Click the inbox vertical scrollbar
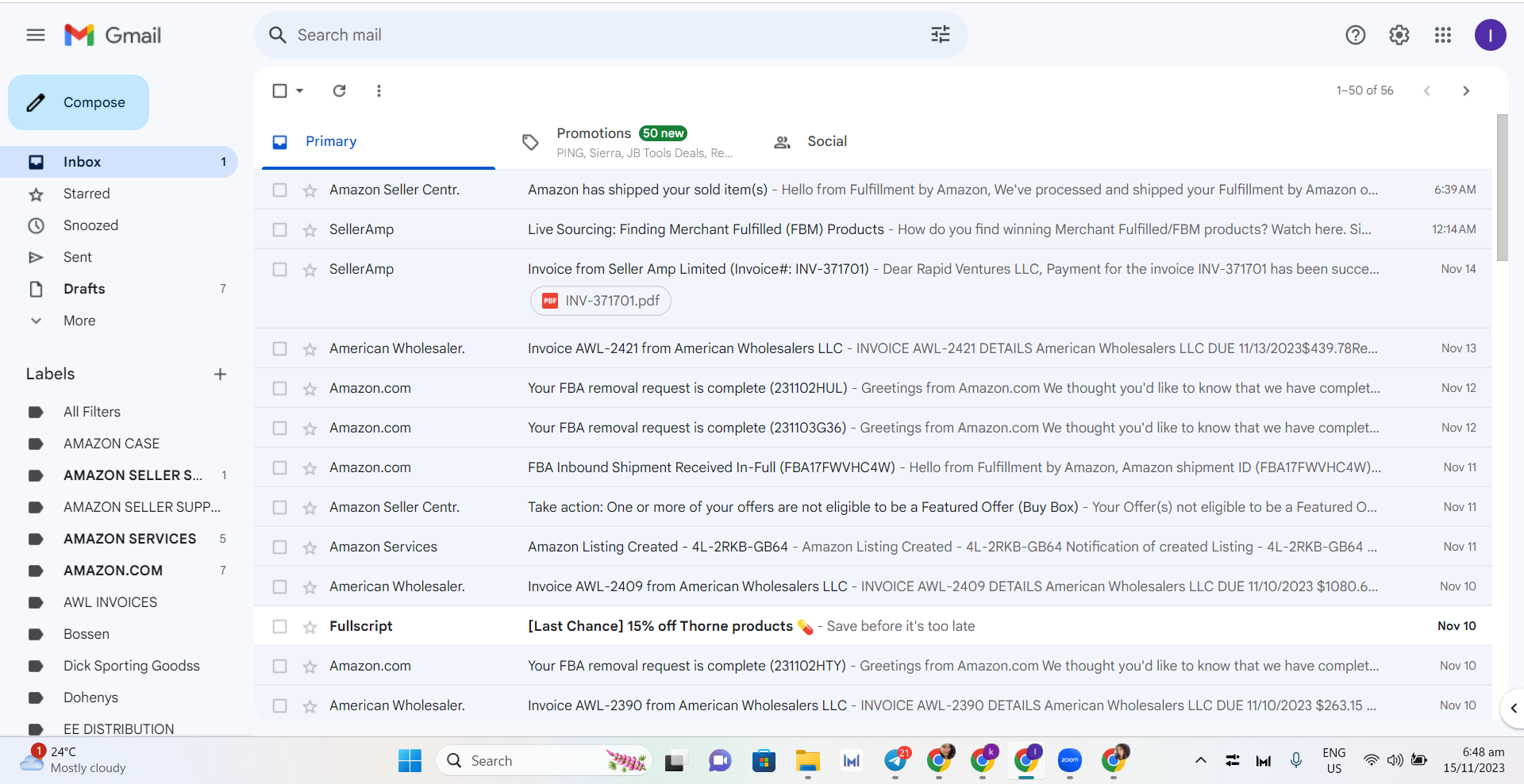The image size is (1524, 784). point(1502,187)
